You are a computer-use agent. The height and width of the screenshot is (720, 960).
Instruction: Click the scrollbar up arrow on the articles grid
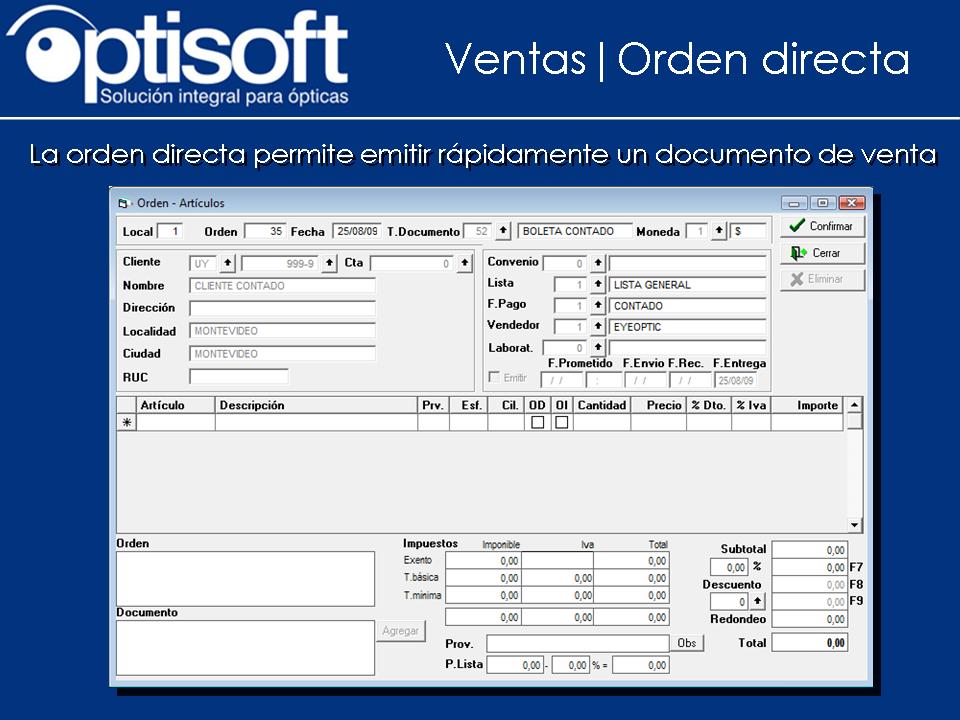855,405
